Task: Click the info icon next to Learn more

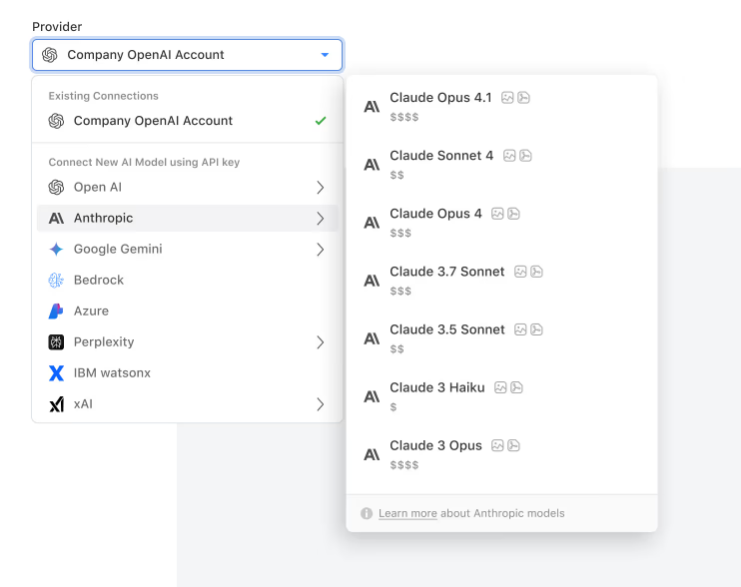Action: pyautogui.click(x=366, y=513)
